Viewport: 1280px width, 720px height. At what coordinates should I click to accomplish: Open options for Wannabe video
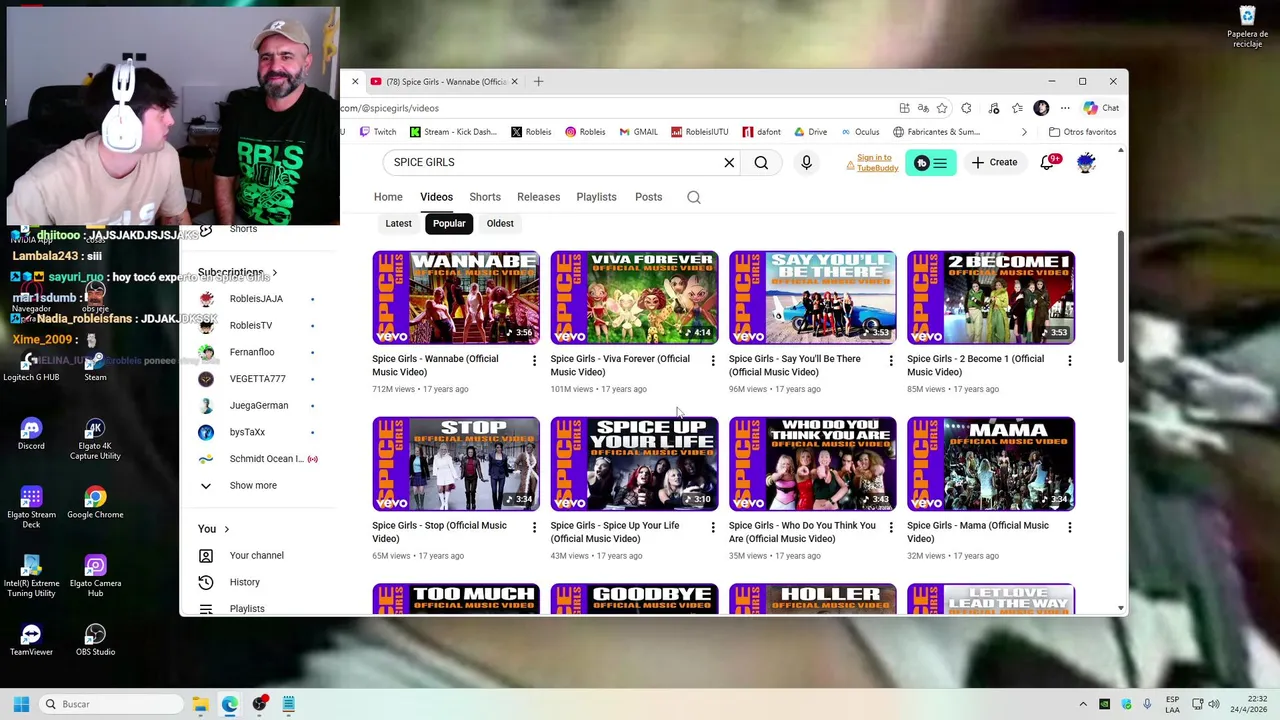[x=534, y=360]
